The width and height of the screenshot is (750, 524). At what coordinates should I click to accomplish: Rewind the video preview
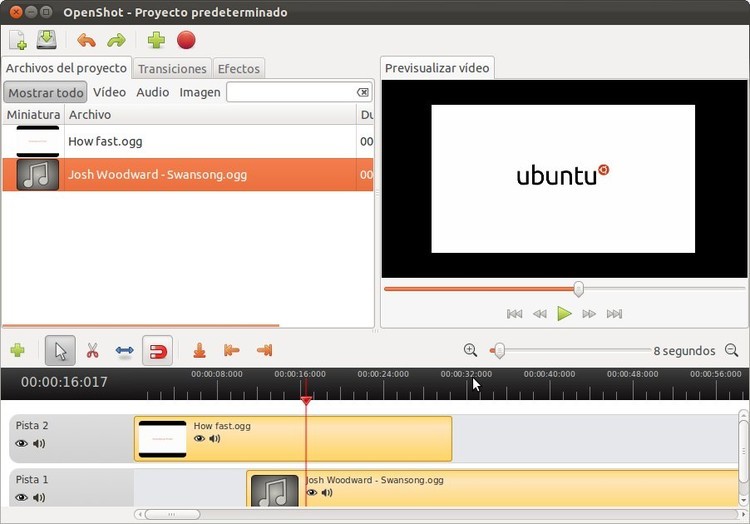540,314
